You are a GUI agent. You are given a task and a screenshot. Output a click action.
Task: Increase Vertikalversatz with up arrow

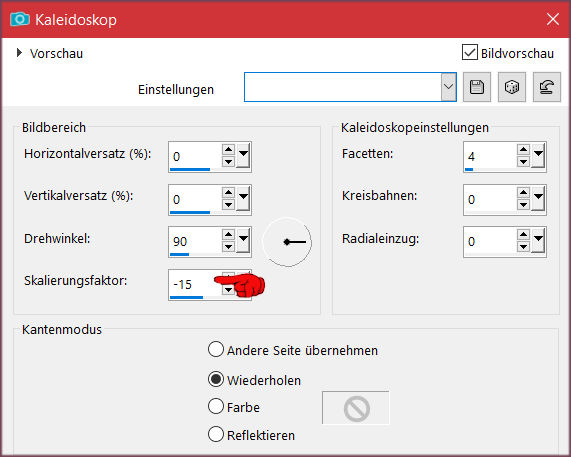[228, 193]
